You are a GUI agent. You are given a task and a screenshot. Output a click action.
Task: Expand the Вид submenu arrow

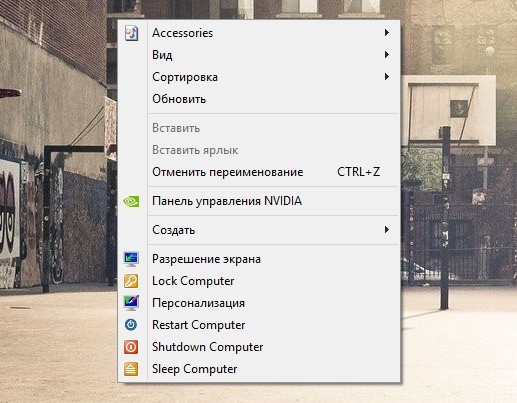coord(387,55)
